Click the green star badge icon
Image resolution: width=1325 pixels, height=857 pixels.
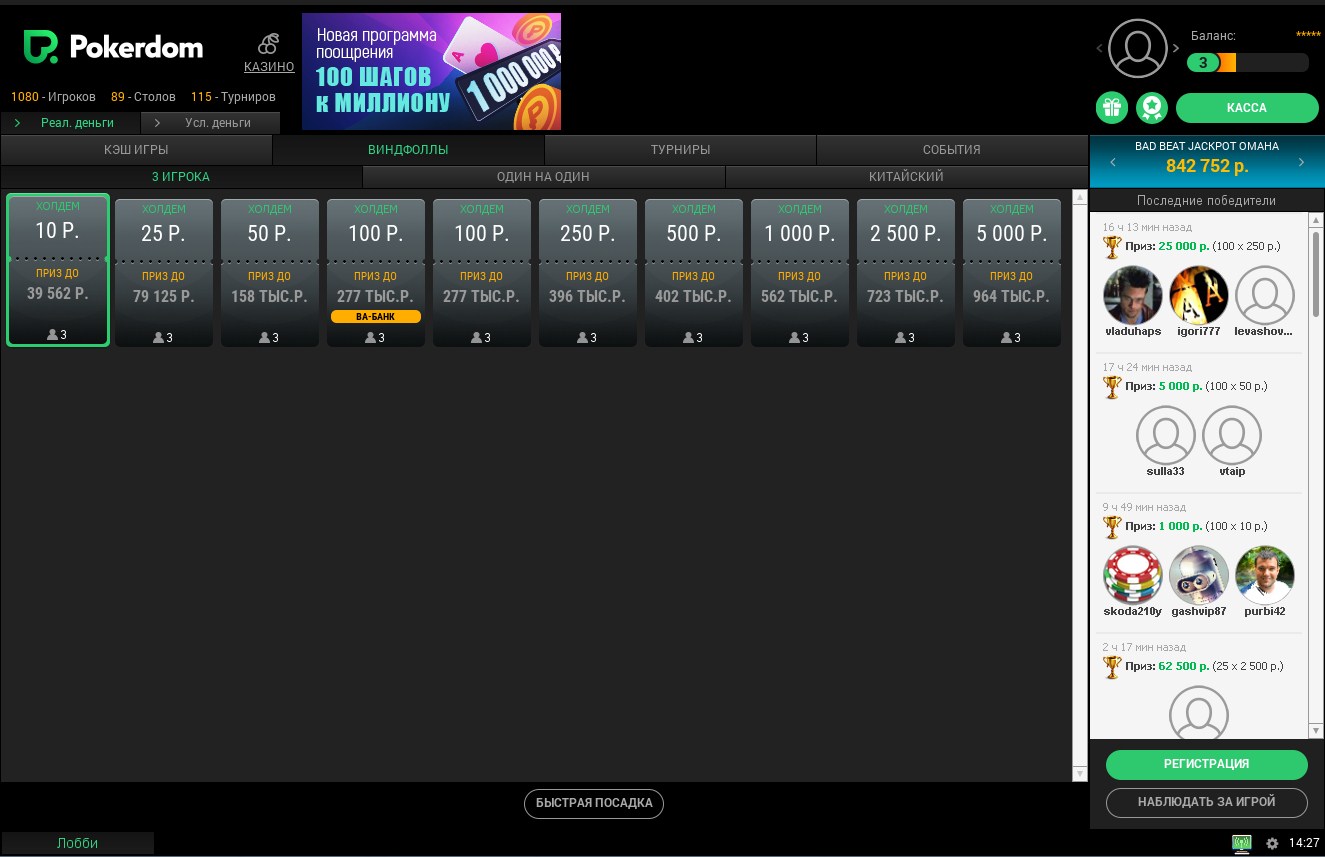pyautogui.click(x=1152, y=108)
